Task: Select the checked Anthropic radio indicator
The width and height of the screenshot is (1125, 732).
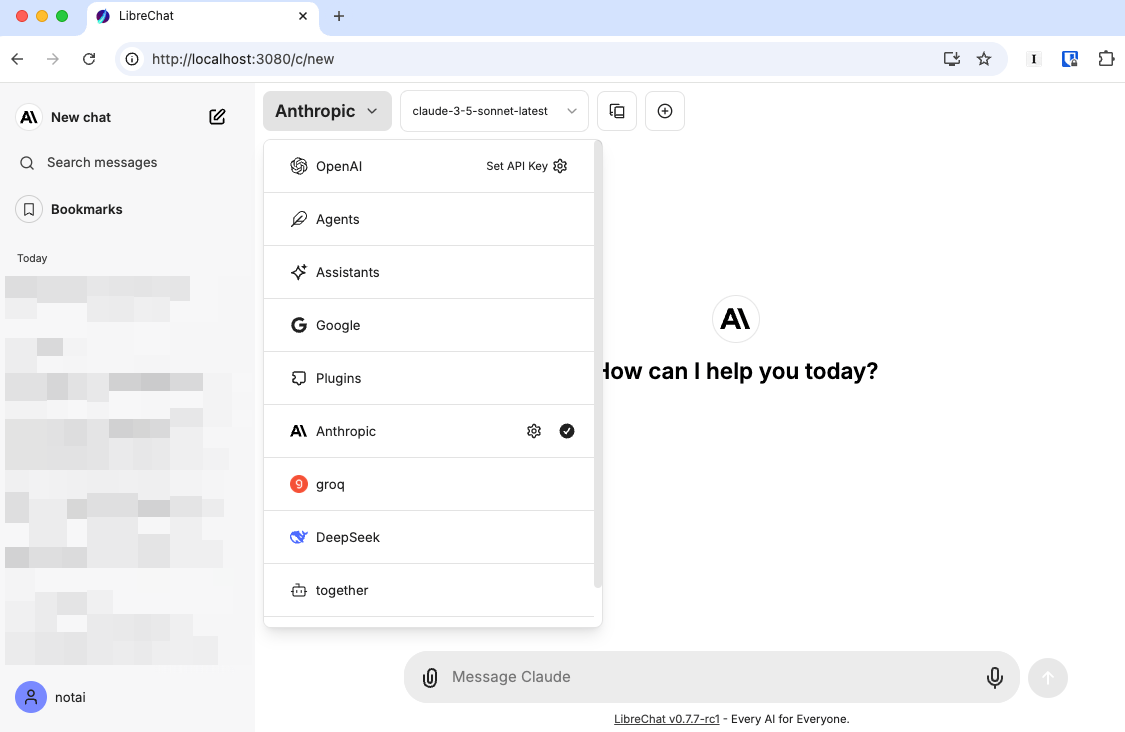Action: tap(567, 431)
